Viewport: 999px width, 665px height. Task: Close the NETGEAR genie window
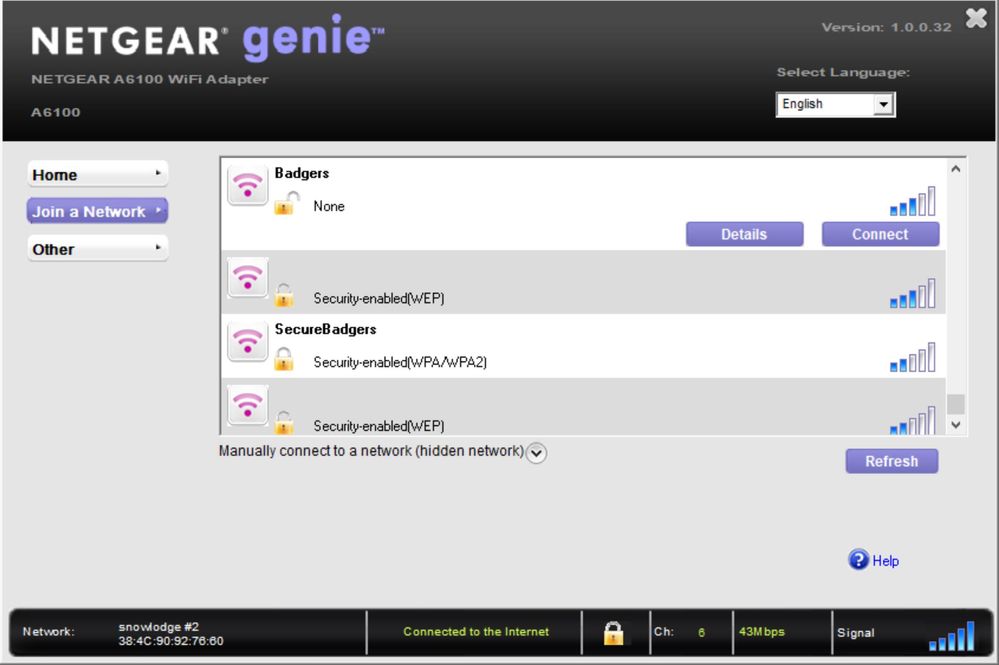coord(975,18)
